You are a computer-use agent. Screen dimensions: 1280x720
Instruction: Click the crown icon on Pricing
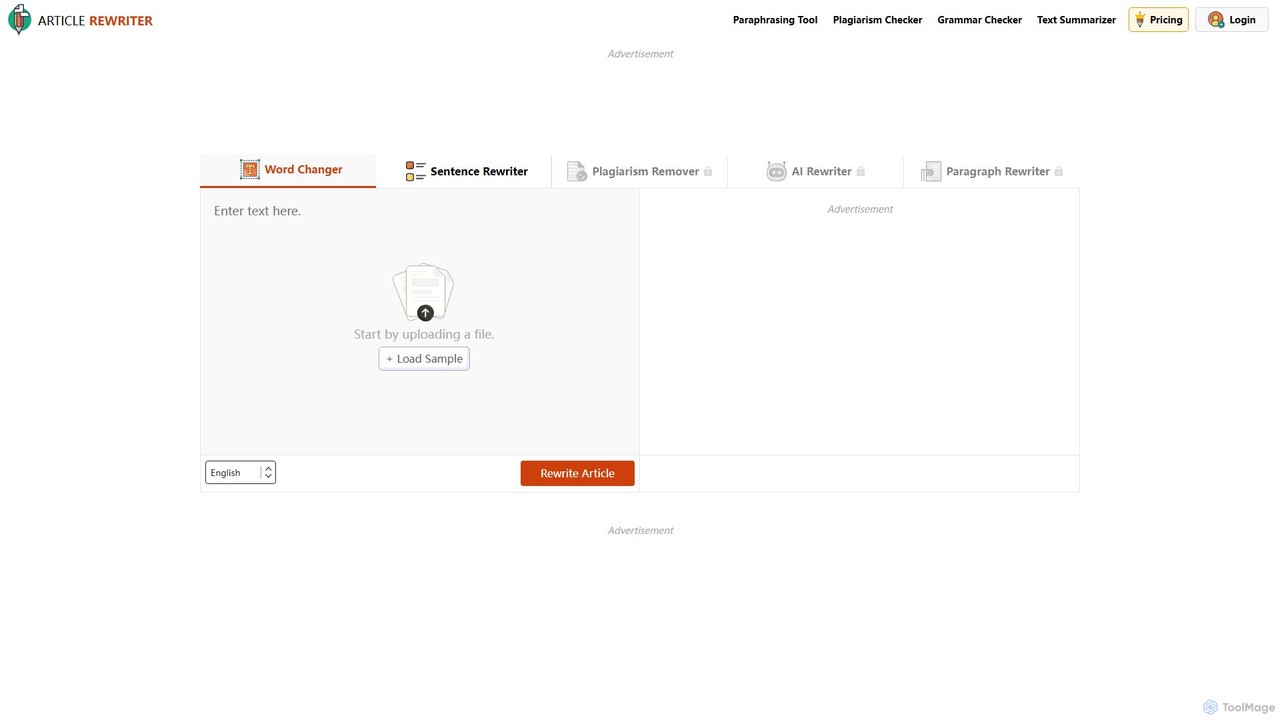(x=1140, y=20)
